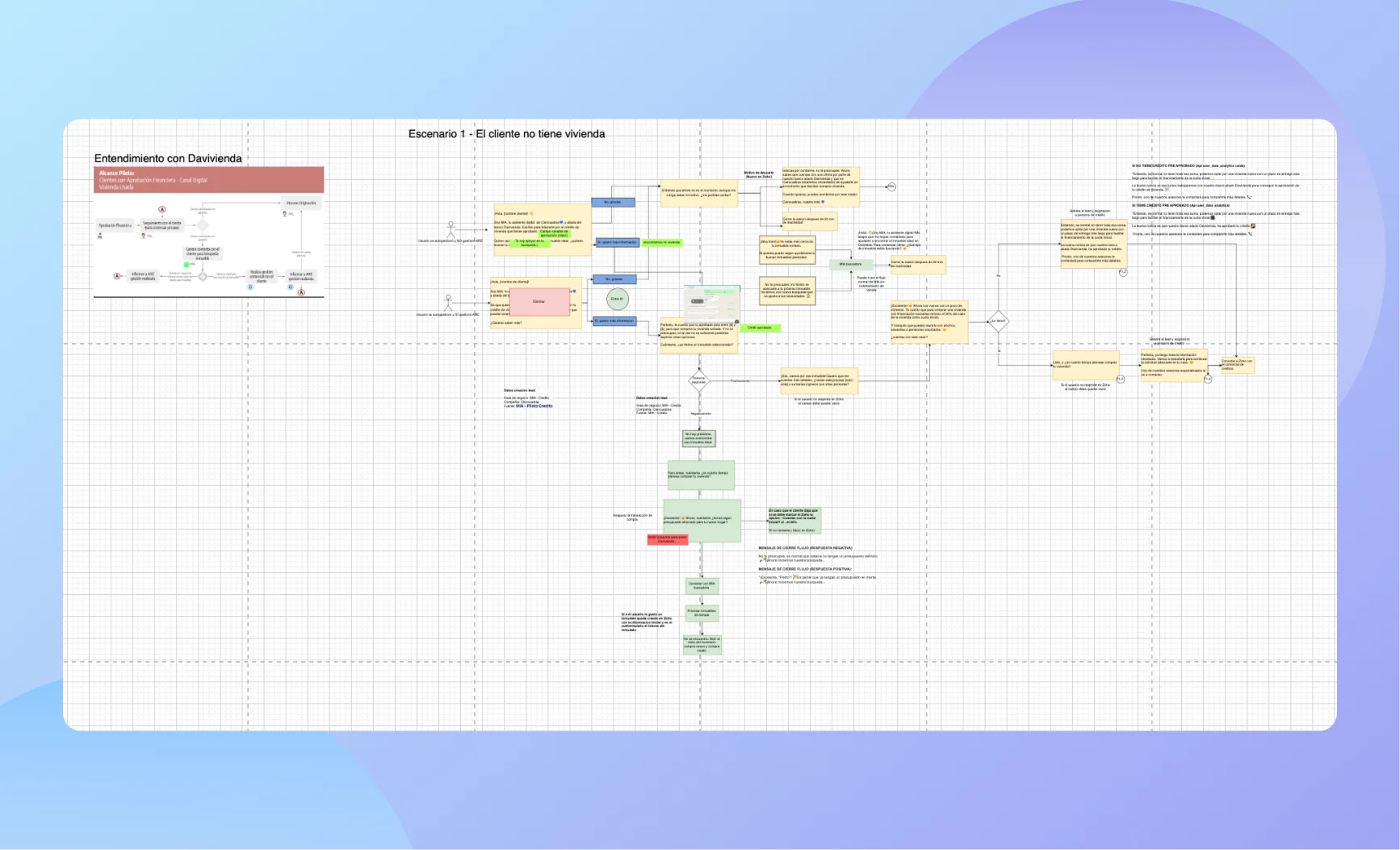Select the "Negativamente" connector label

tap(700, 413)
